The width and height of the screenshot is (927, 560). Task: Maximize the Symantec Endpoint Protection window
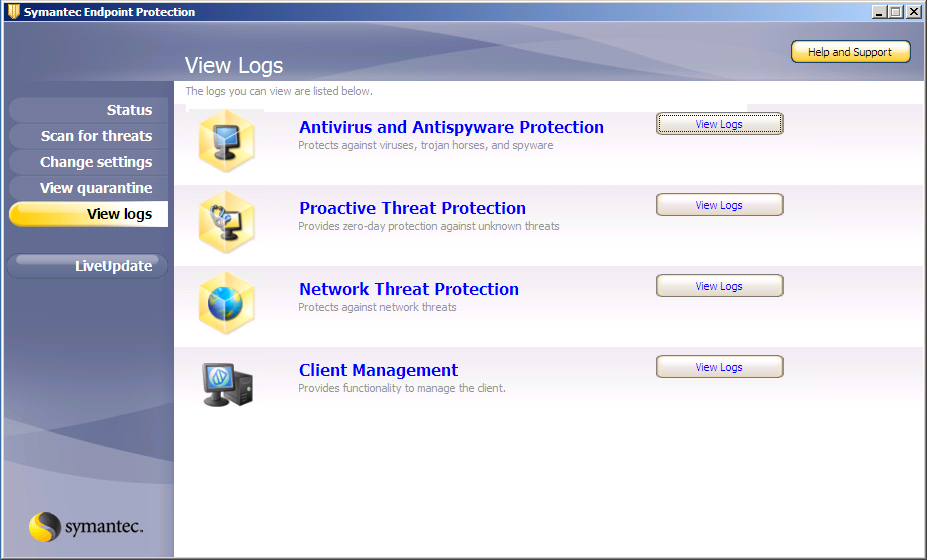[x=896, y=12]
